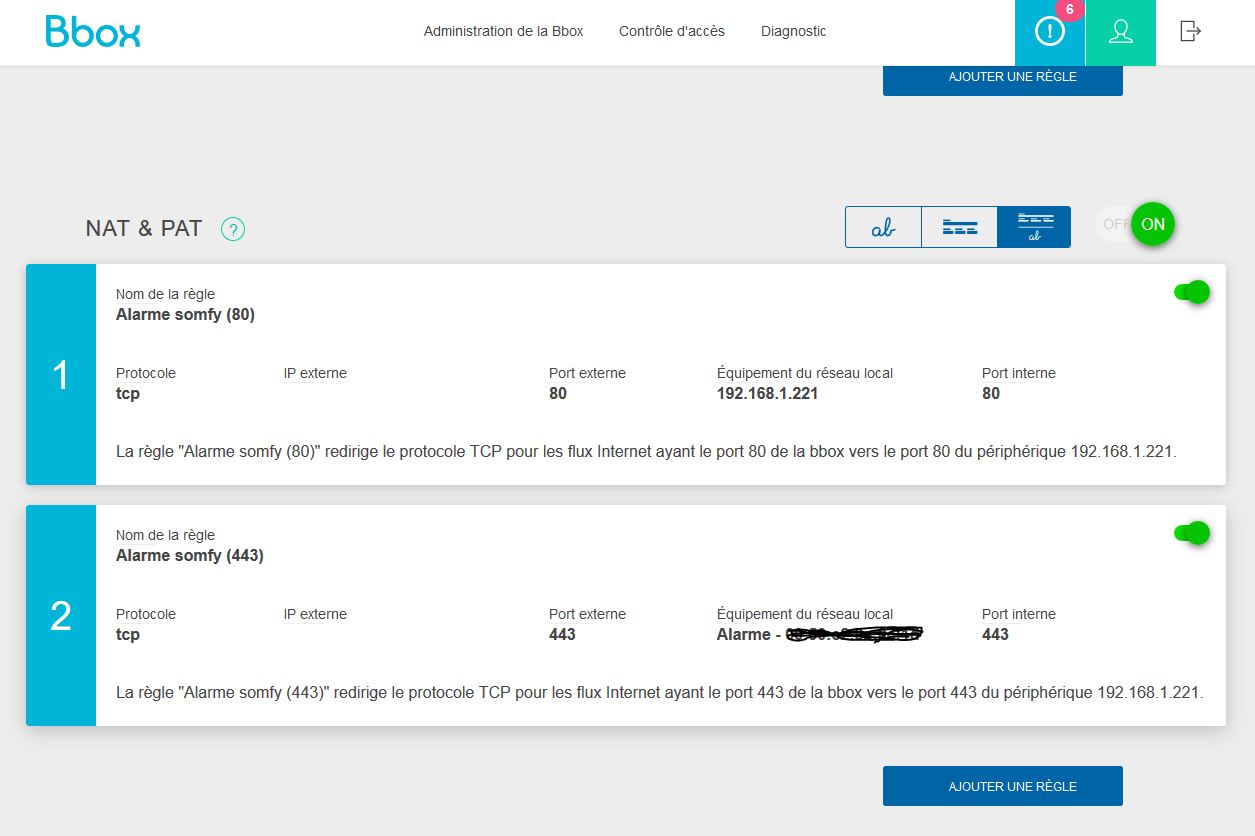
Task: Open the Contrôle d'accès menu
Action: (672, 31)
